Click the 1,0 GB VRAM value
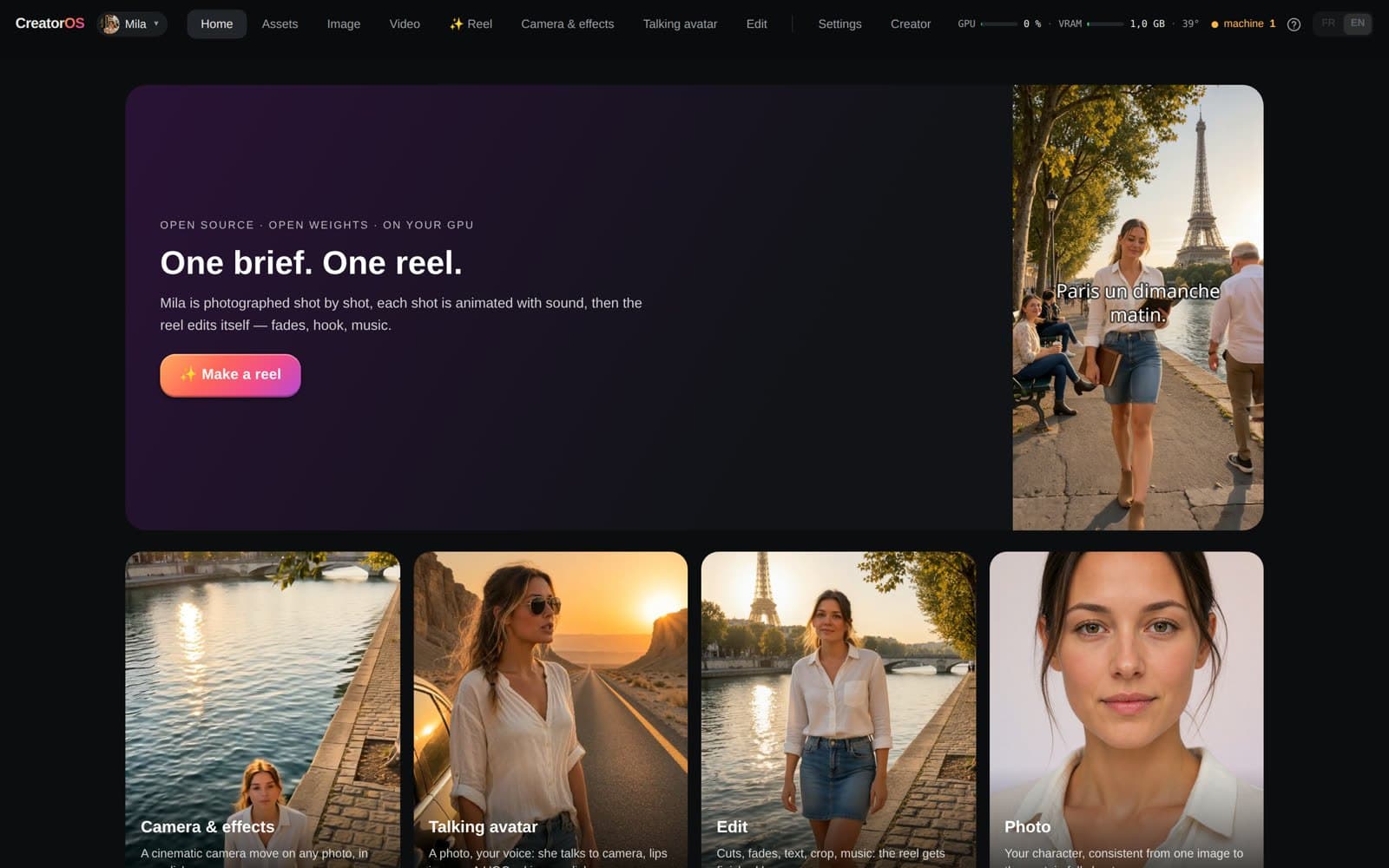1389x868 pixels. (x=1147, y=24)
